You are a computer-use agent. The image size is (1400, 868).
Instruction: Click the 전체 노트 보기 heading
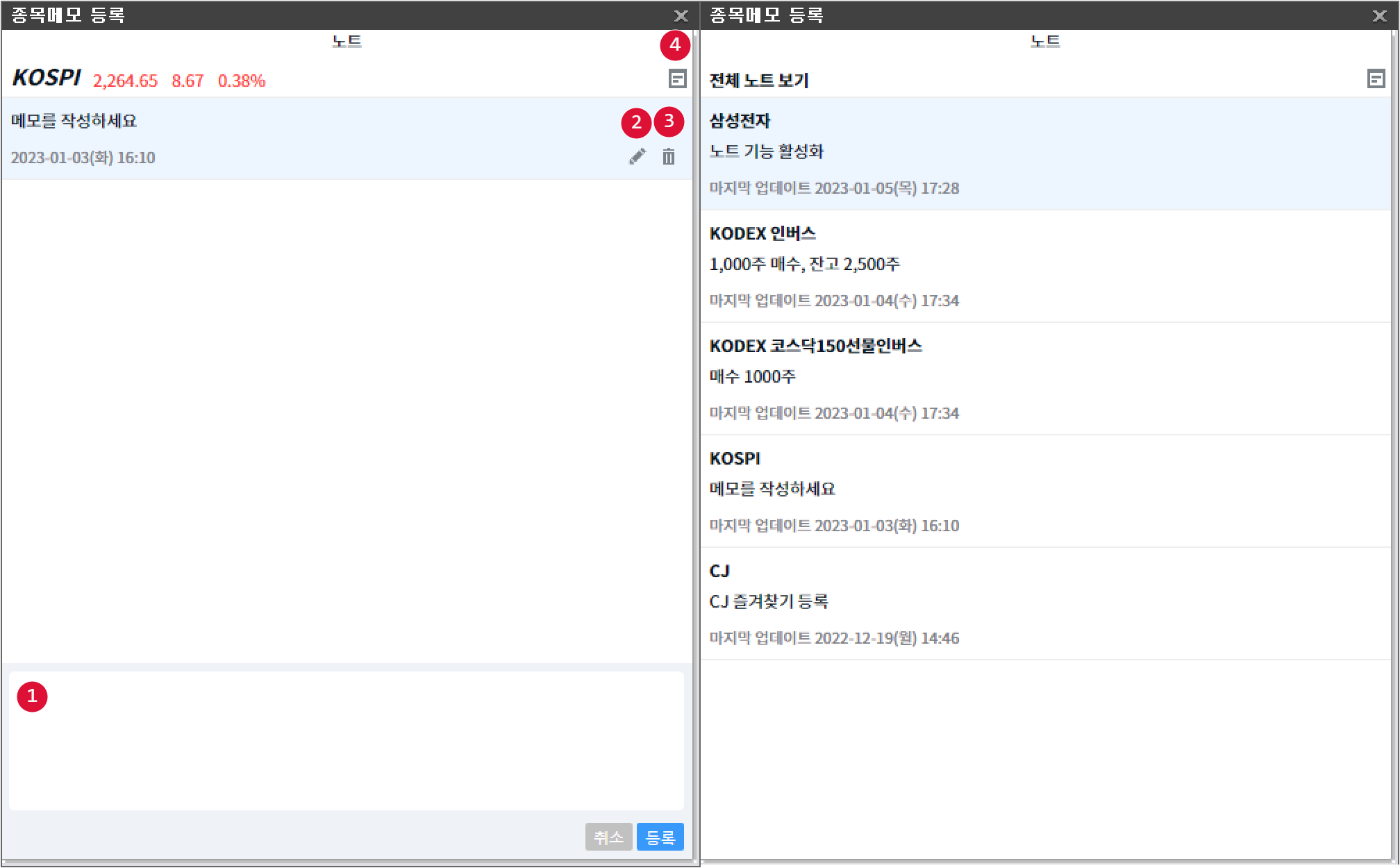[x=759, y=81]
